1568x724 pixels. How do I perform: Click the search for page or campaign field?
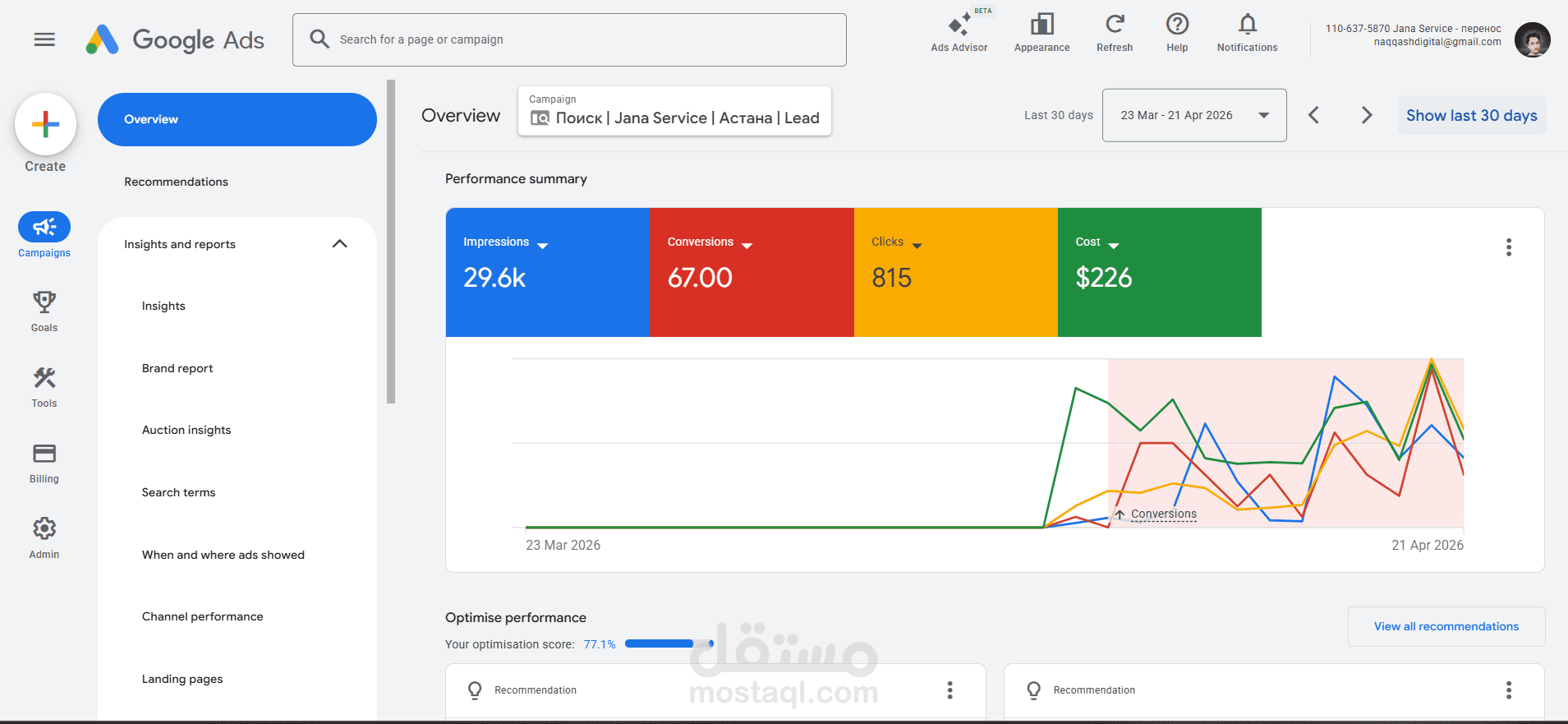tap(569, 39)
